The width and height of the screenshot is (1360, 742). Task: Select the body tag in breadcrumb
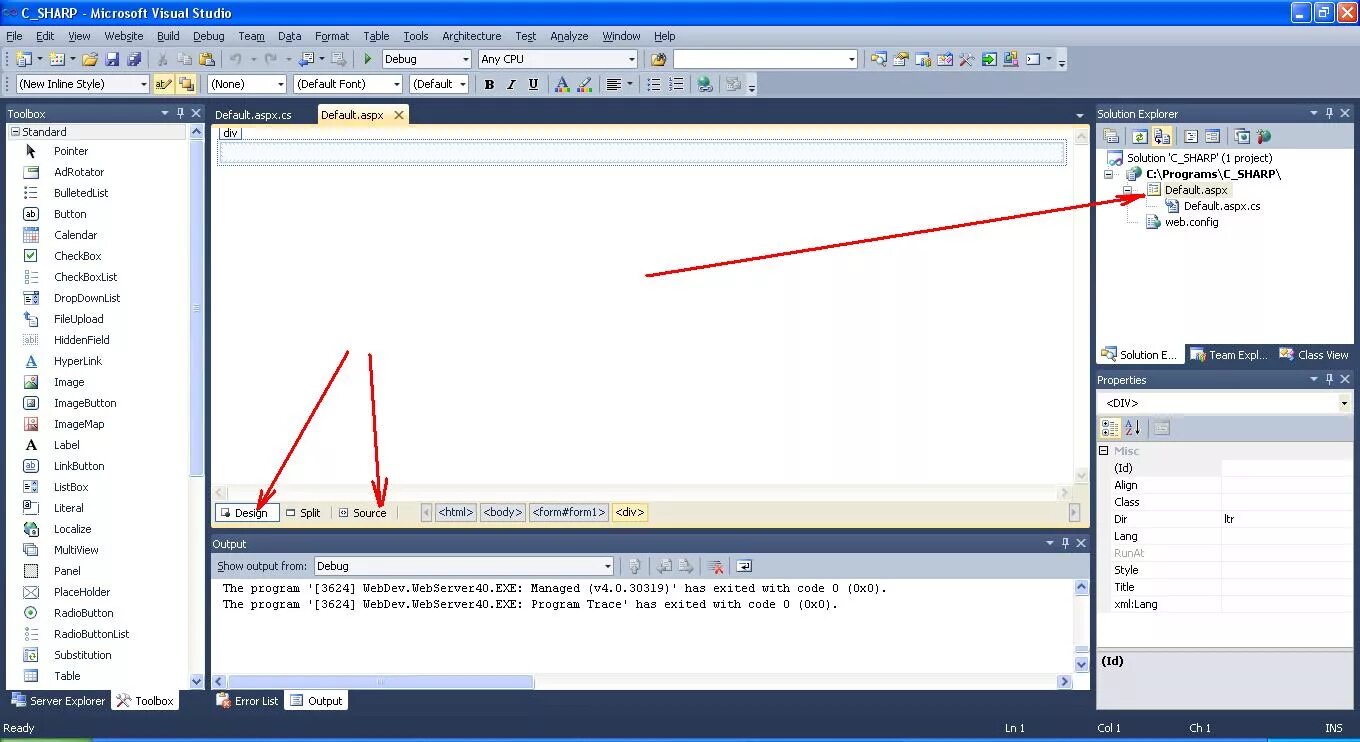(x=502, y=512)
